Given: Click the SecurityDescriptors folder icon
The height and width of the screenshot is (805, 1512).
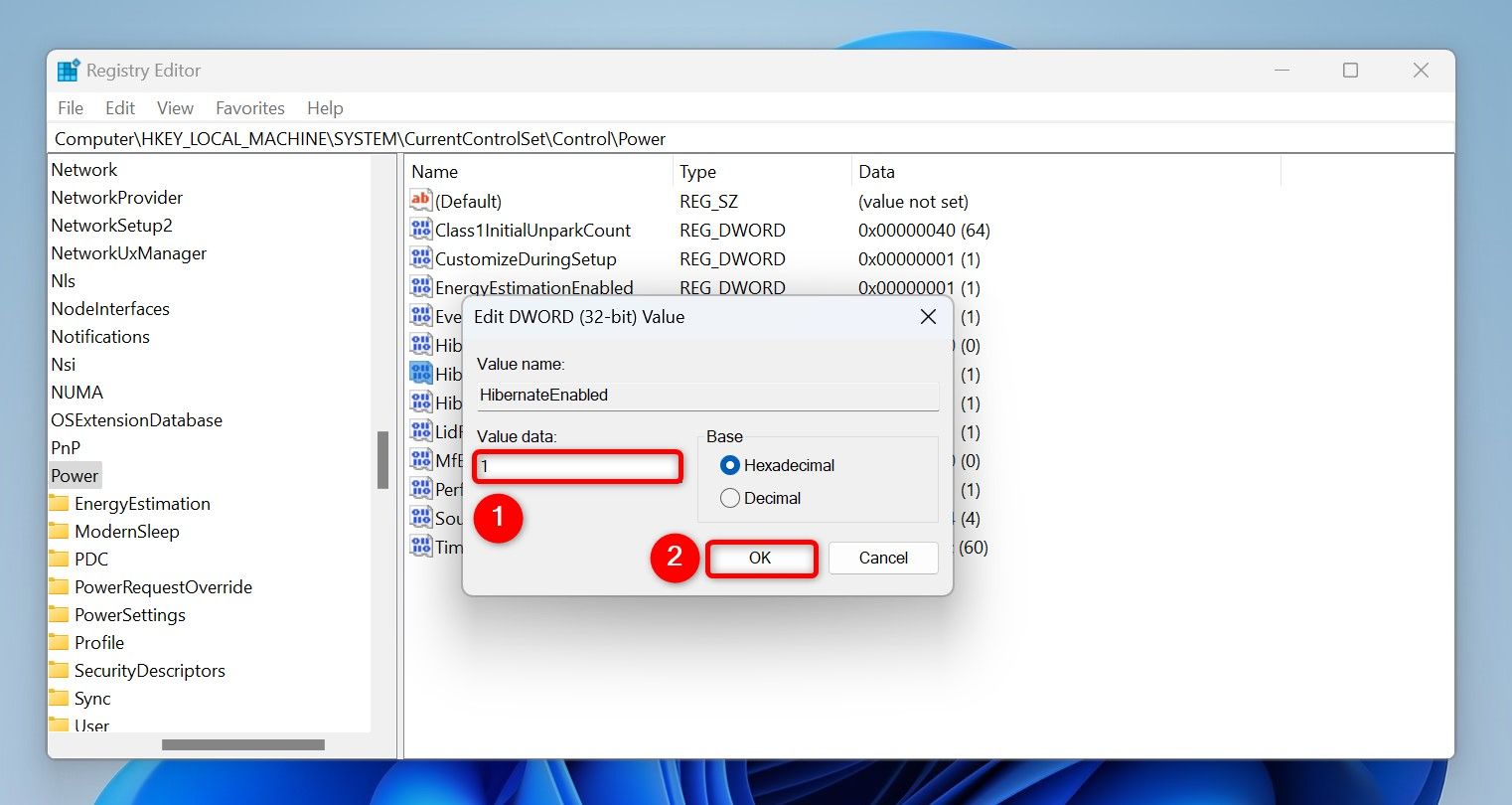Looking at the screenshot, I should (59, 671).
